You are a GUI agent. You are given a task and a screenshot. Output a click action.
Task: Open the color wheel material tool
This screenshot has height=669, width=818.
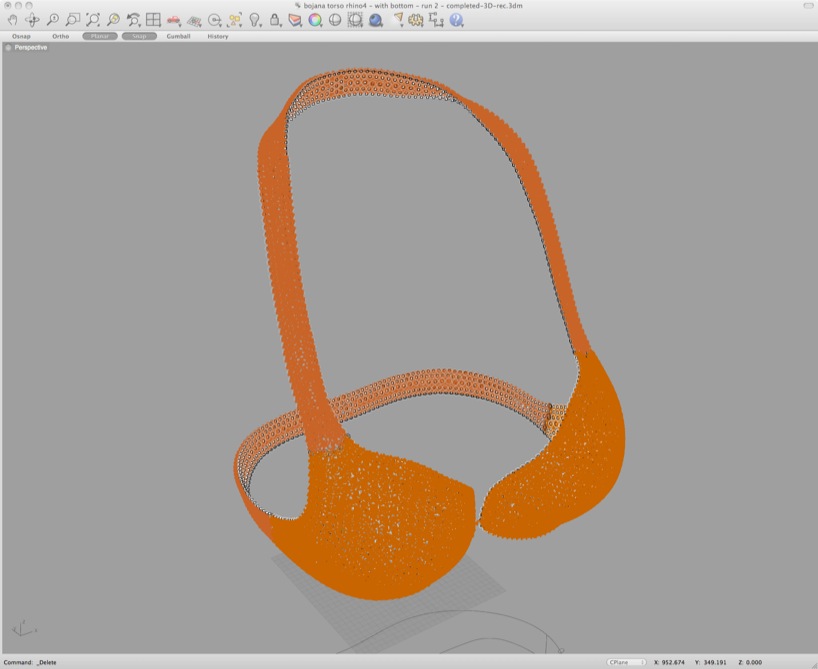[315, 20]
